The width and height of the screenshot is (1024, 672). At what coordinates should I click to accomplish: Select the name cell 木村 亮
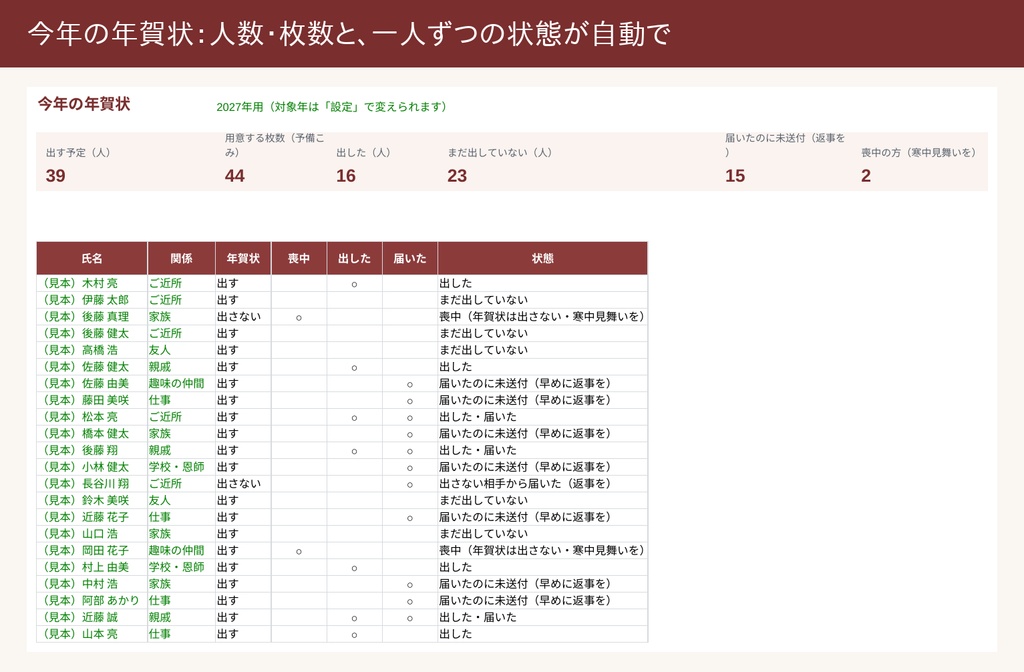pyautogui.click(x=92, y=283)
